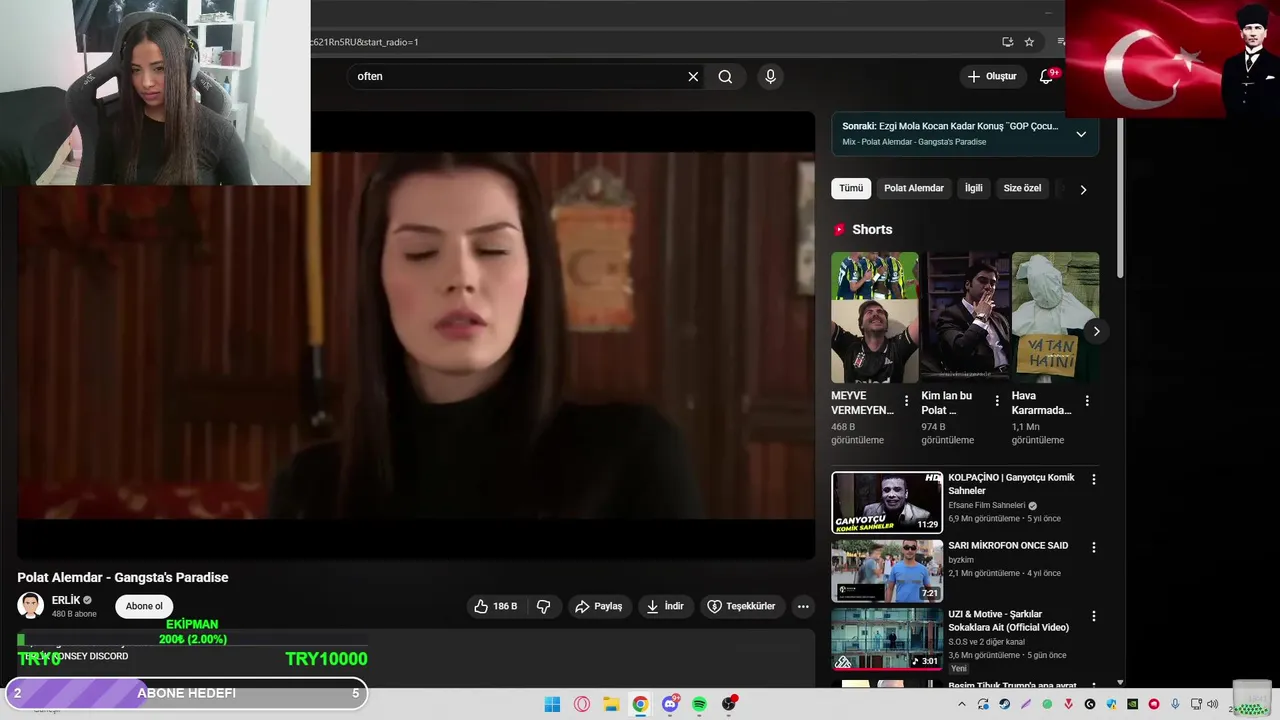Download the video with İndir button
The width and height of the screenshot is (1280, 720).
[665, 606]
